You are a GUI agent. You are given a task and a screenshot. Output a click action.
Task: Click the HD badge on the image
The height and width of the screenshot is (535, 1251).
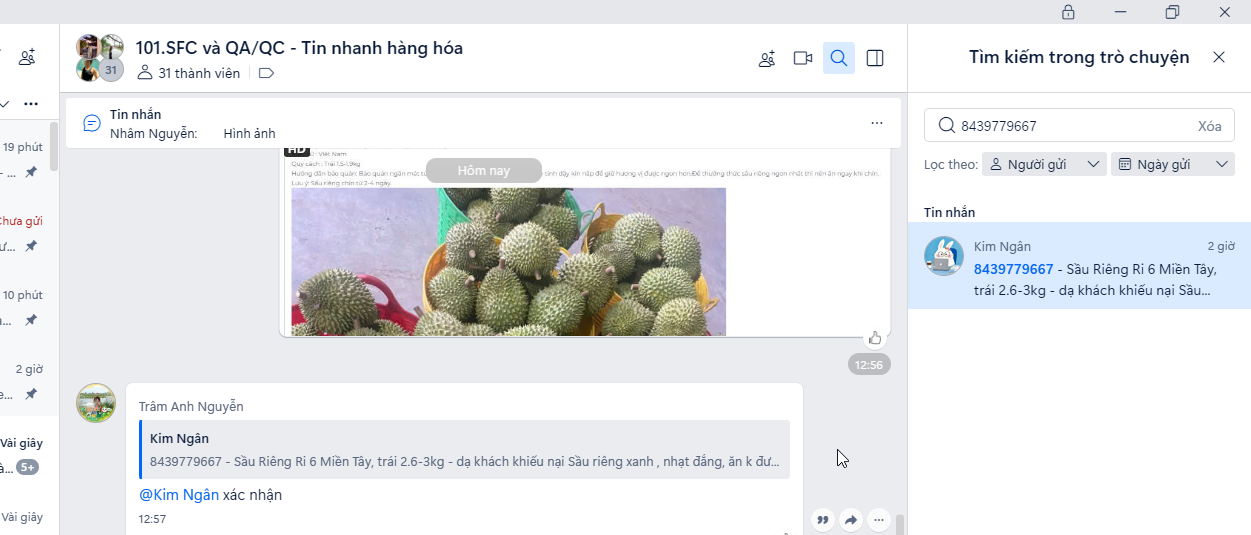click(296, 150)
